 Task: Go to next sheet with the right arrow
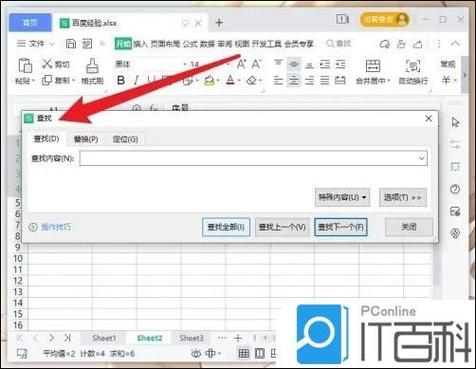point(51,338)
